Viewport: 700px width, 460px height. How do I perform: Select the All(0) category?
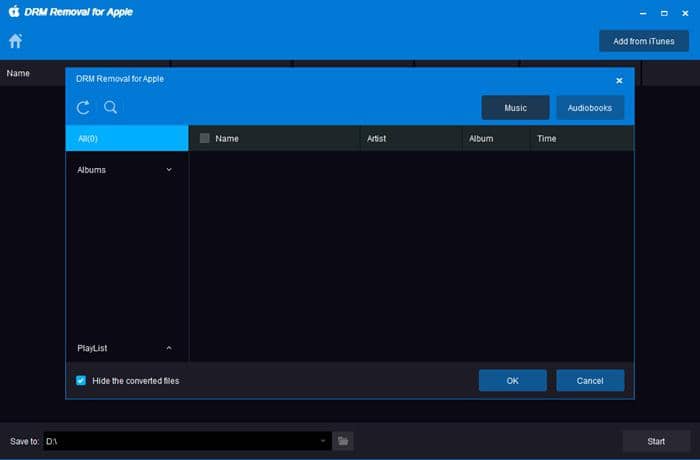point(127,138)
